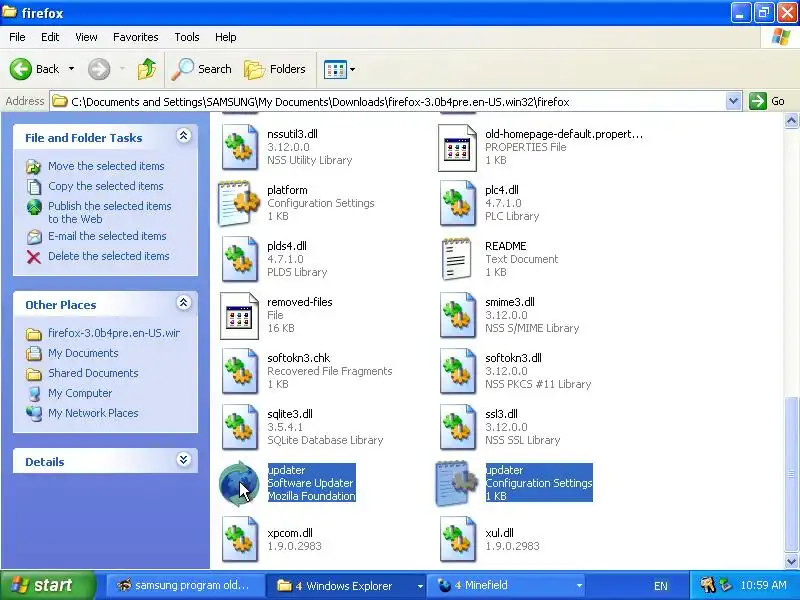Open the File menu
The height and width of the screenshot is (600, 800).
pyautogui.click(x=17, y=37)
